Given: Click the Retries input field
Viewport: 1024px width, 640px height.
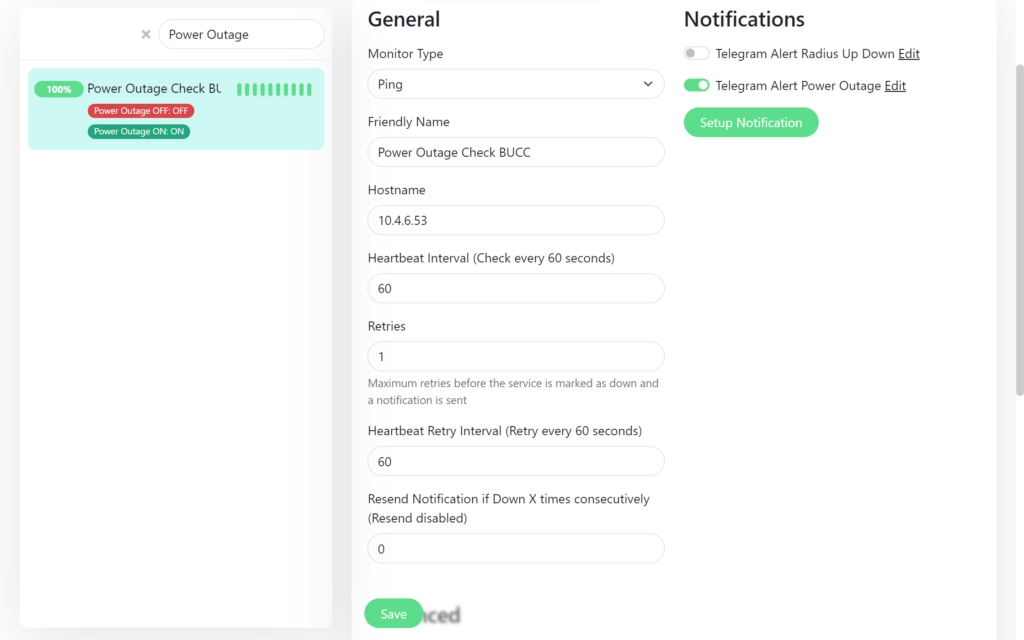Looking at the screenshot, I should (515, 356).
